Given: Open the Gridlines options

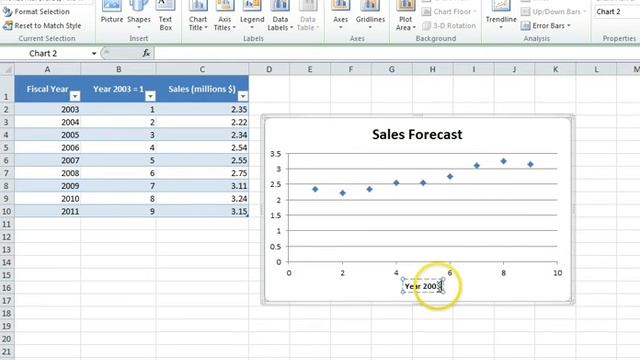Looking at the screenshot, I should tap(370, 15).
